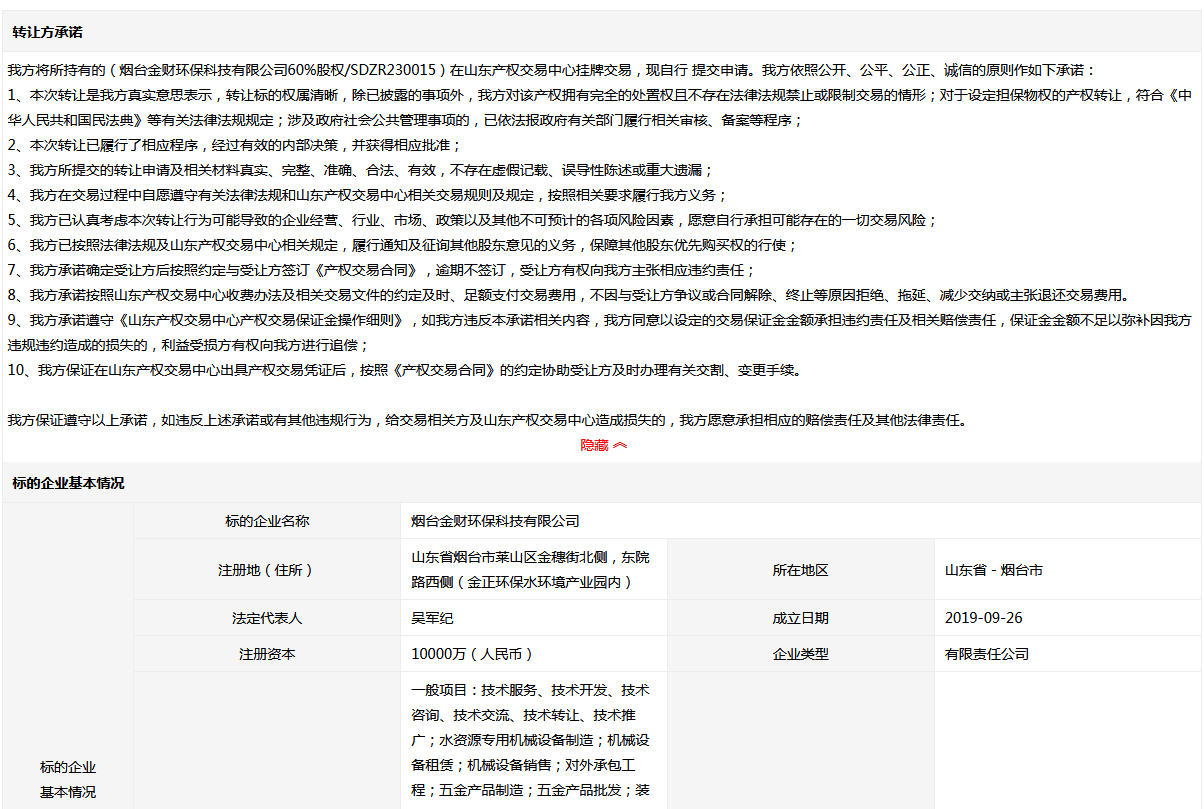Click the 所在地区 label cell
The width and height of the screenshot is (1204, 809).
(800, 570)
